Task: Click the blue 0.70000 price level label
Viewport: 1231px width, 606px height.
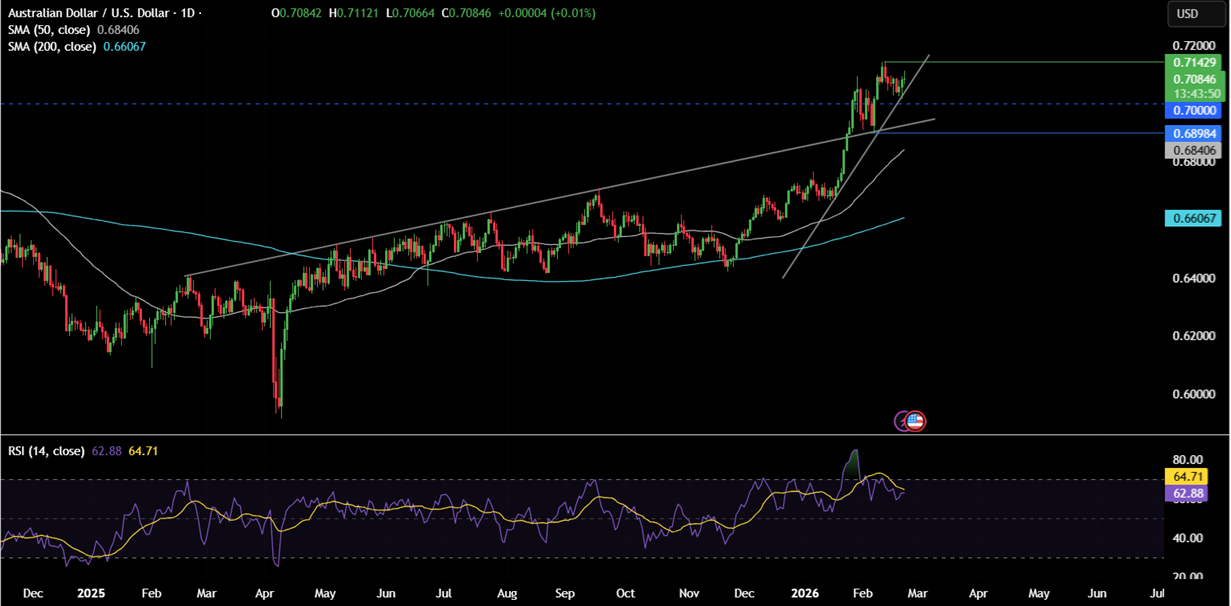Action: 1194,111
